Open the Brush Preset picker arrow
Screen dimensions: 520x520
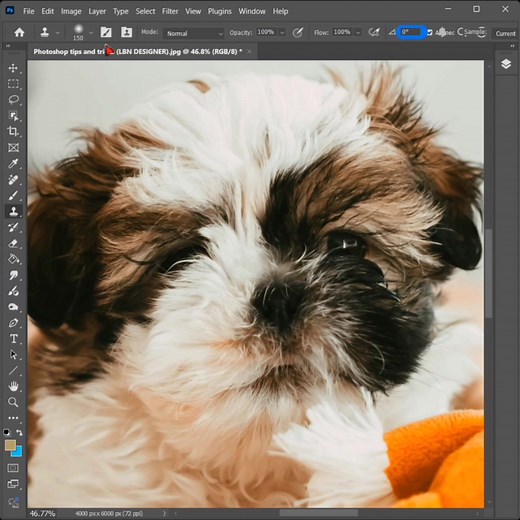[x=91, y=33]
